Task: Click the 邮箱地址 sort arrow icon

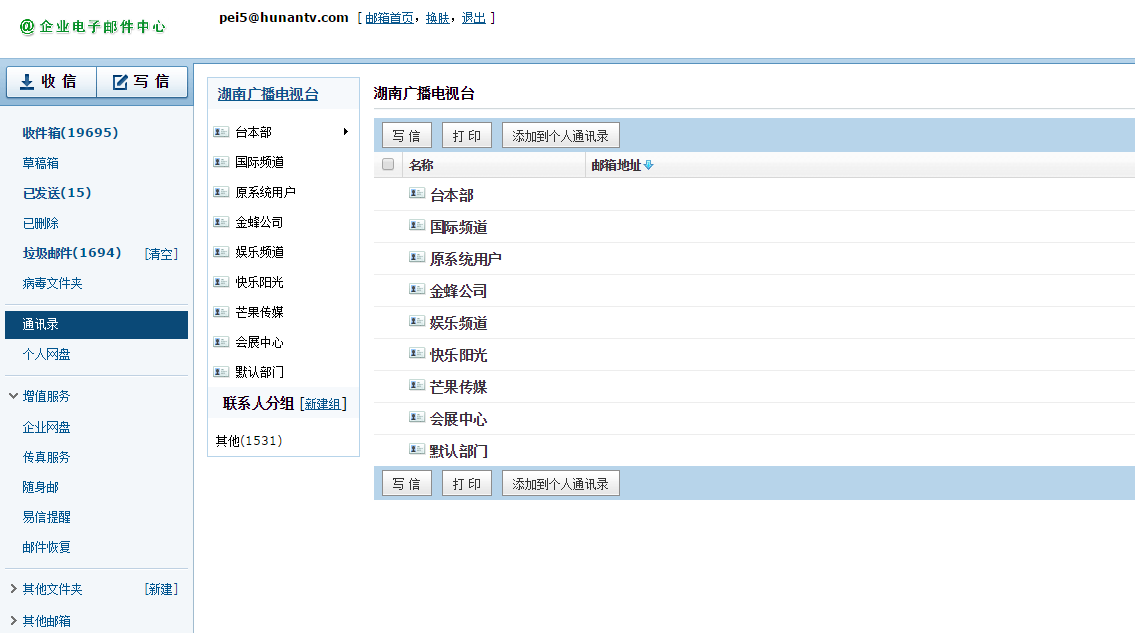Action: [x=649, y=165]
